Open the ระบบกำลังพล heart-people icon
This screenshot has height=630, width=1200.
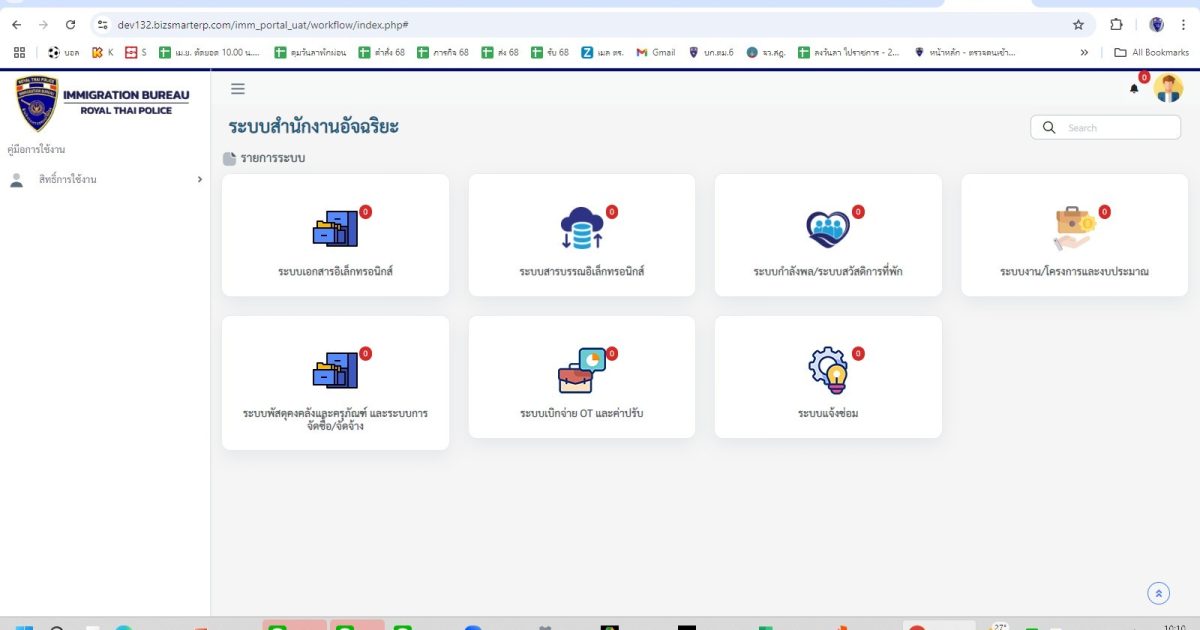[x=827, y=230]
